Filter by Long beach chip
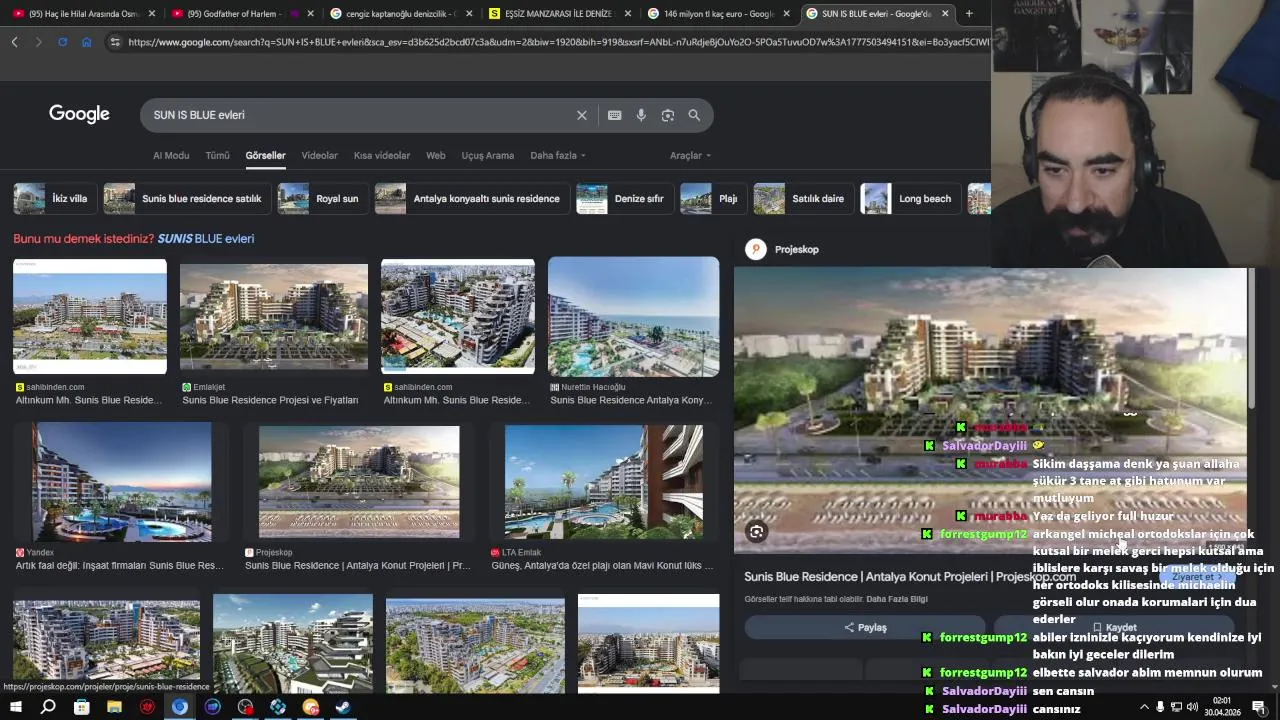 pos(910,198)
